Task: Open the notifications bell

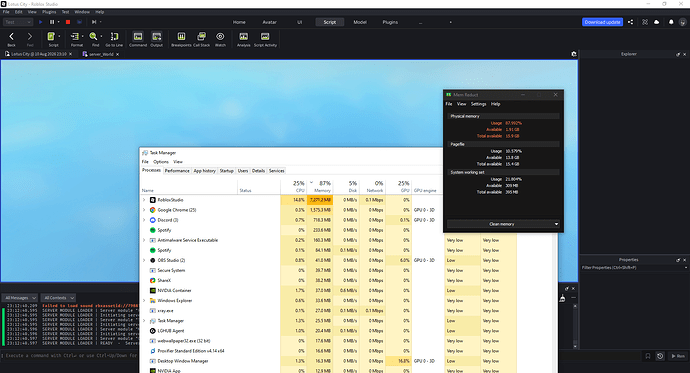Action: point(671,22)
